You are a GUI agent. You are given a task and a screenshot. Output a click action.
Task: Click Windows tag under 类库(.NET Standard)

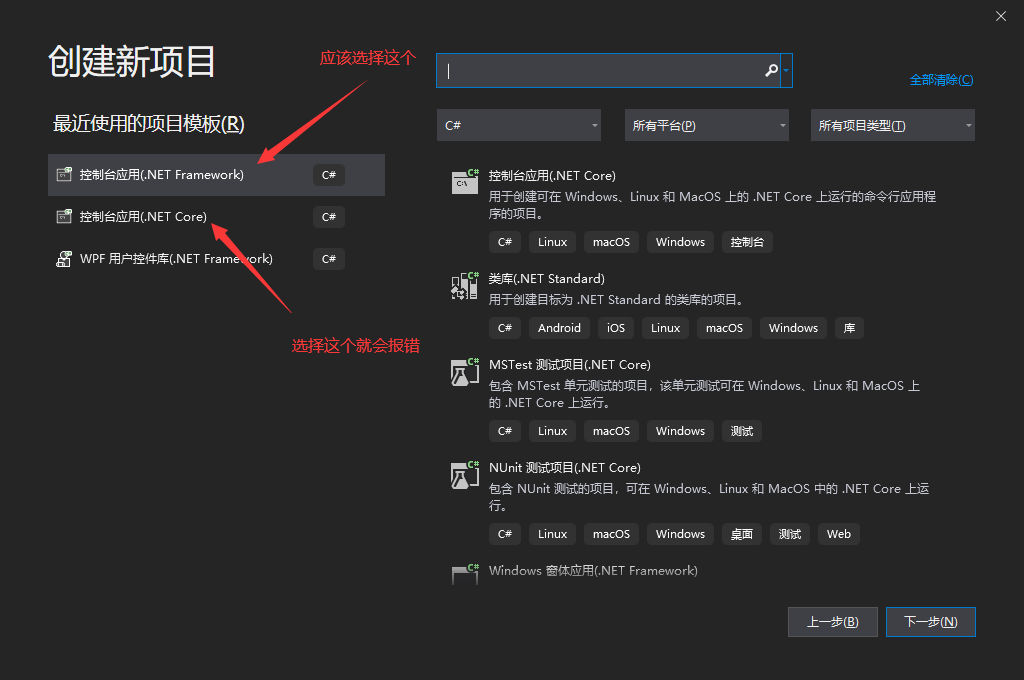pos(793,328)
